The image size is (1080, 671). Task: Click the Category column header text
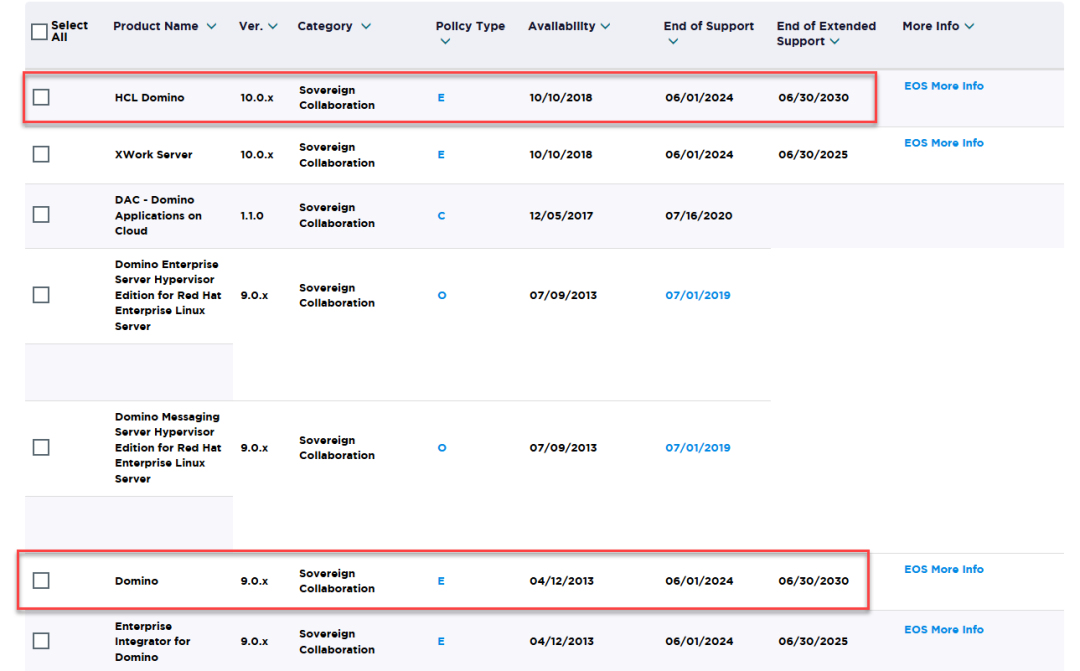tap(325, 26)
